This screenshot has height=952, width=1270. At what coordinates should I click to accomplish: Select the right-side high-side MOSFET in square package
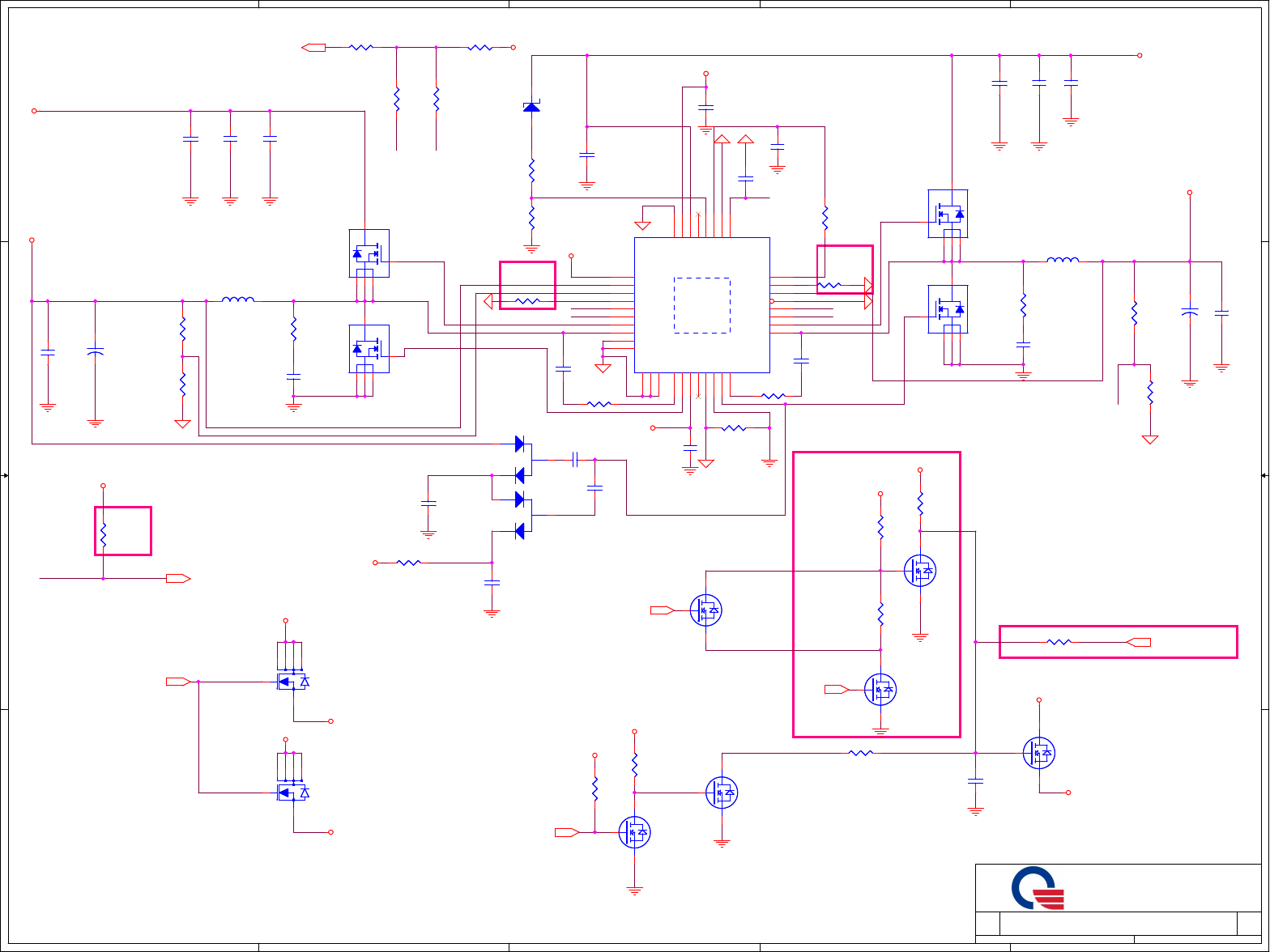[x=948, y=214]
